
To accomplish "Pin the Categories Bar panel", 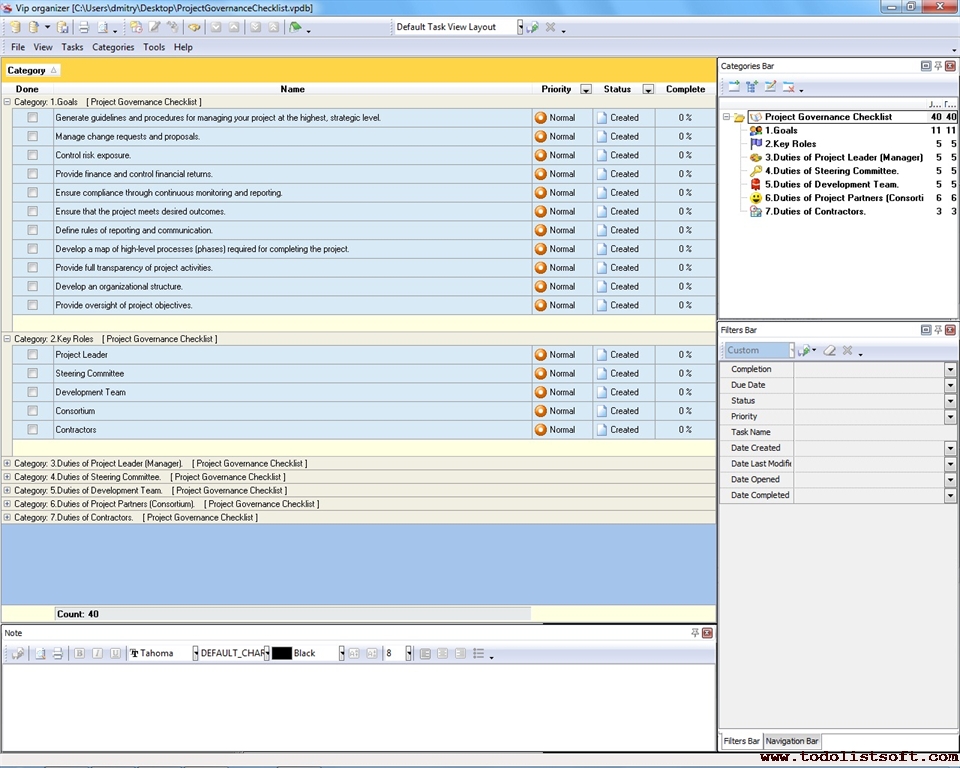I will 938,66.
